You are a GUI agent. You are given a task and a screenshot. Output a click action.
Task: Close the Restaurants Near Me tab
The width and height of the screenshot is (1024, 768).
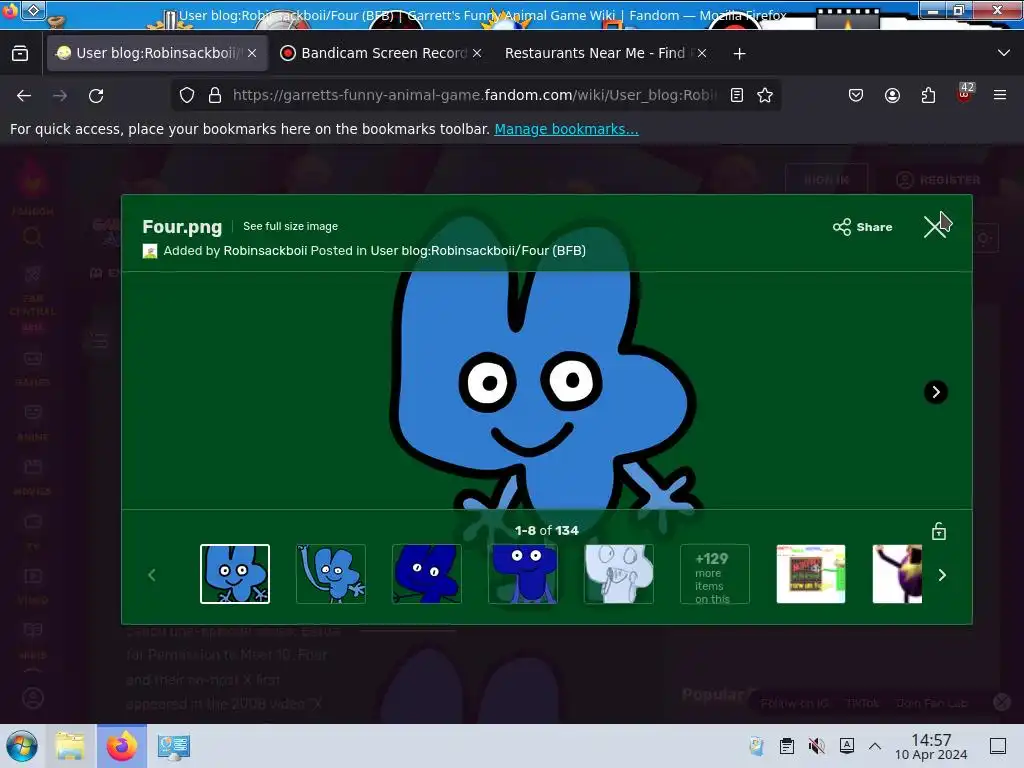coord(702,53)
